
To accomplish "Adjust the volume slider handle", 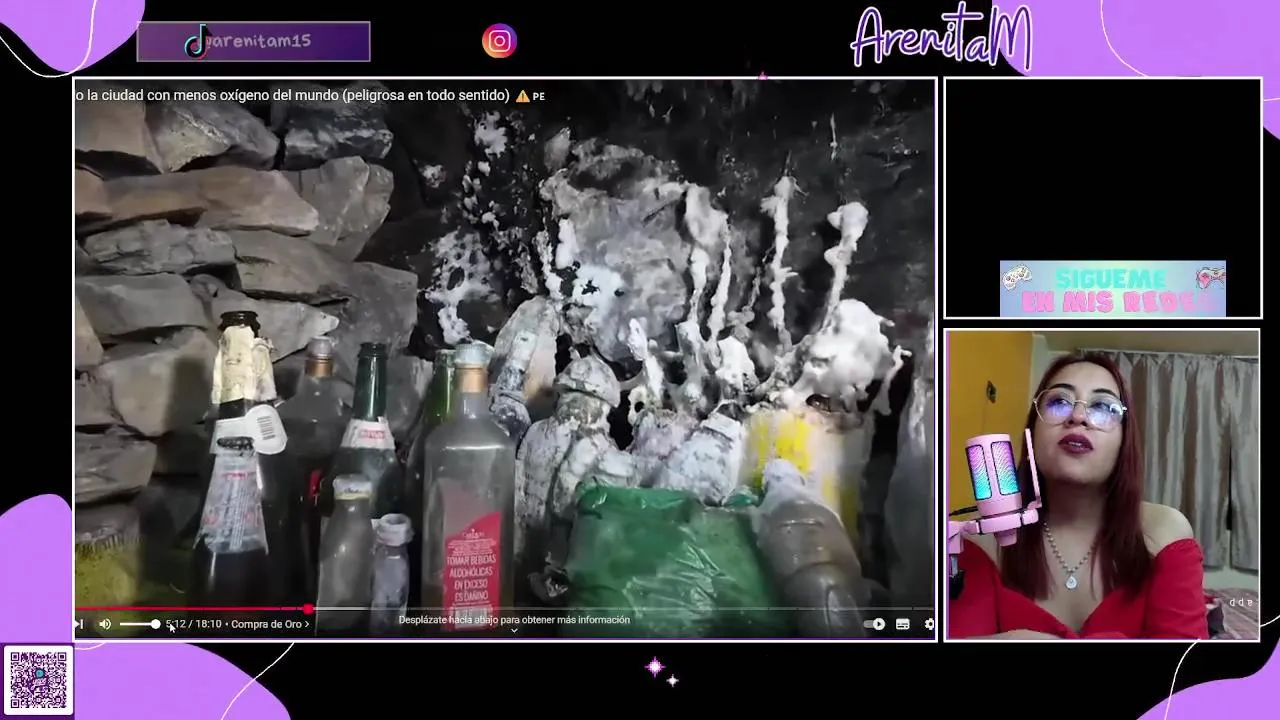I will point(155,624).
